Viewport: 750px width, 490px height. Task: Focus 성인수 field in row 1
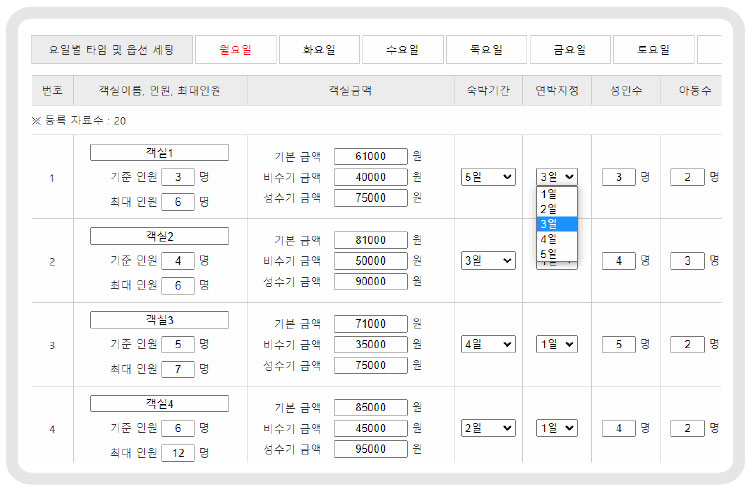[x=618, y=177]
